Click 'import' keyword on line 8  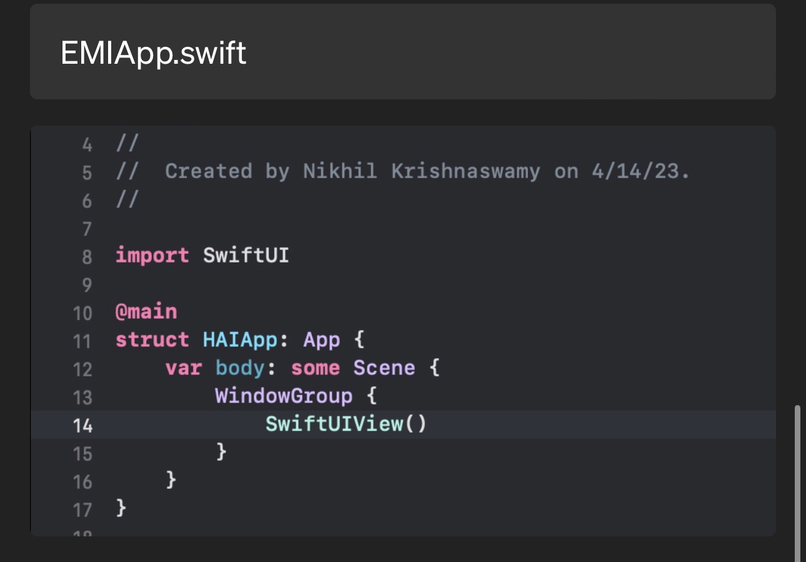point(152,255)
